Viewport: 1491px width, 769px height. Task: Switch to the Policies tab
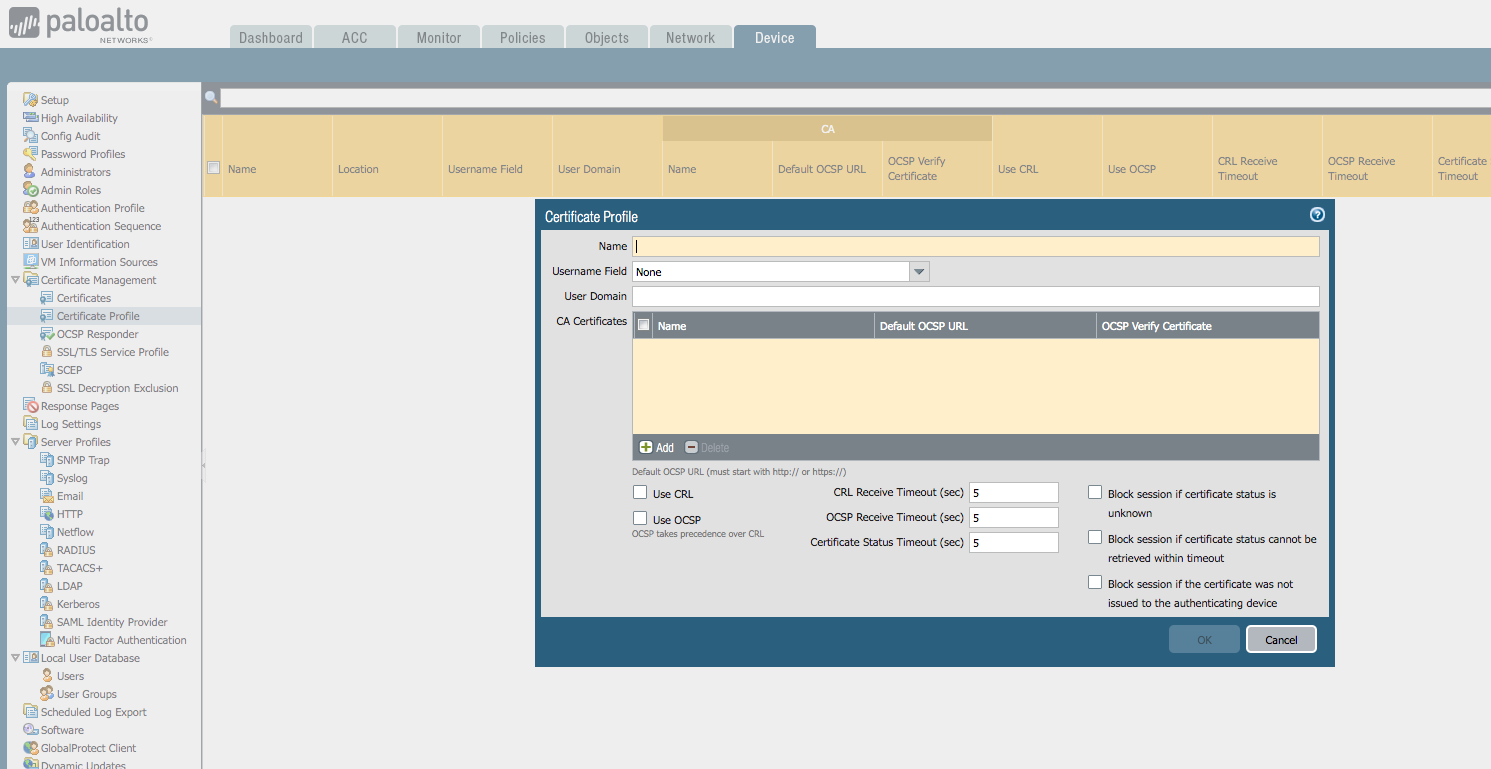click(522, 38)
